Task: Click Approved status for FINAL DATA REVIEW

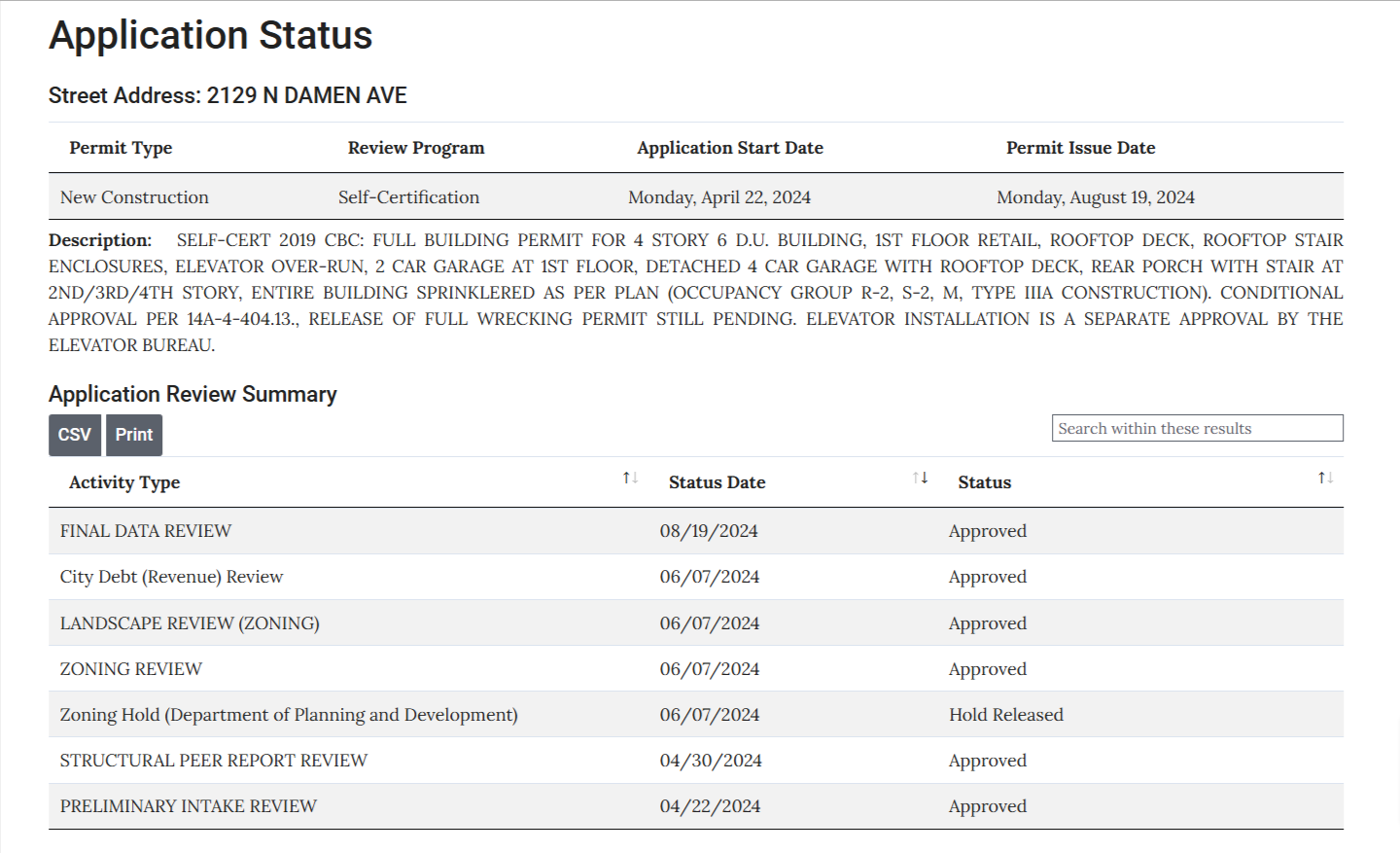Action: (x=988, y=531)
